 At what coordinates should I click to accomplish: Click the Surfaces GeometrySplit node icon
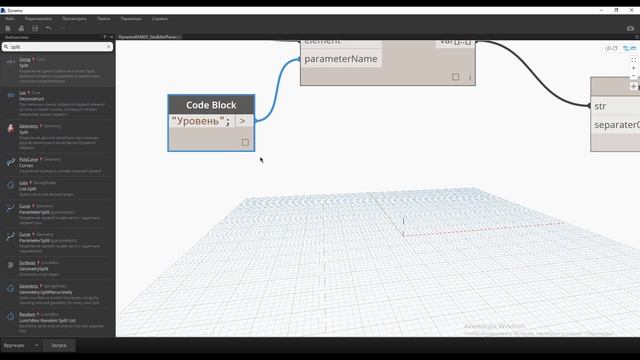[x=11, y=265]
